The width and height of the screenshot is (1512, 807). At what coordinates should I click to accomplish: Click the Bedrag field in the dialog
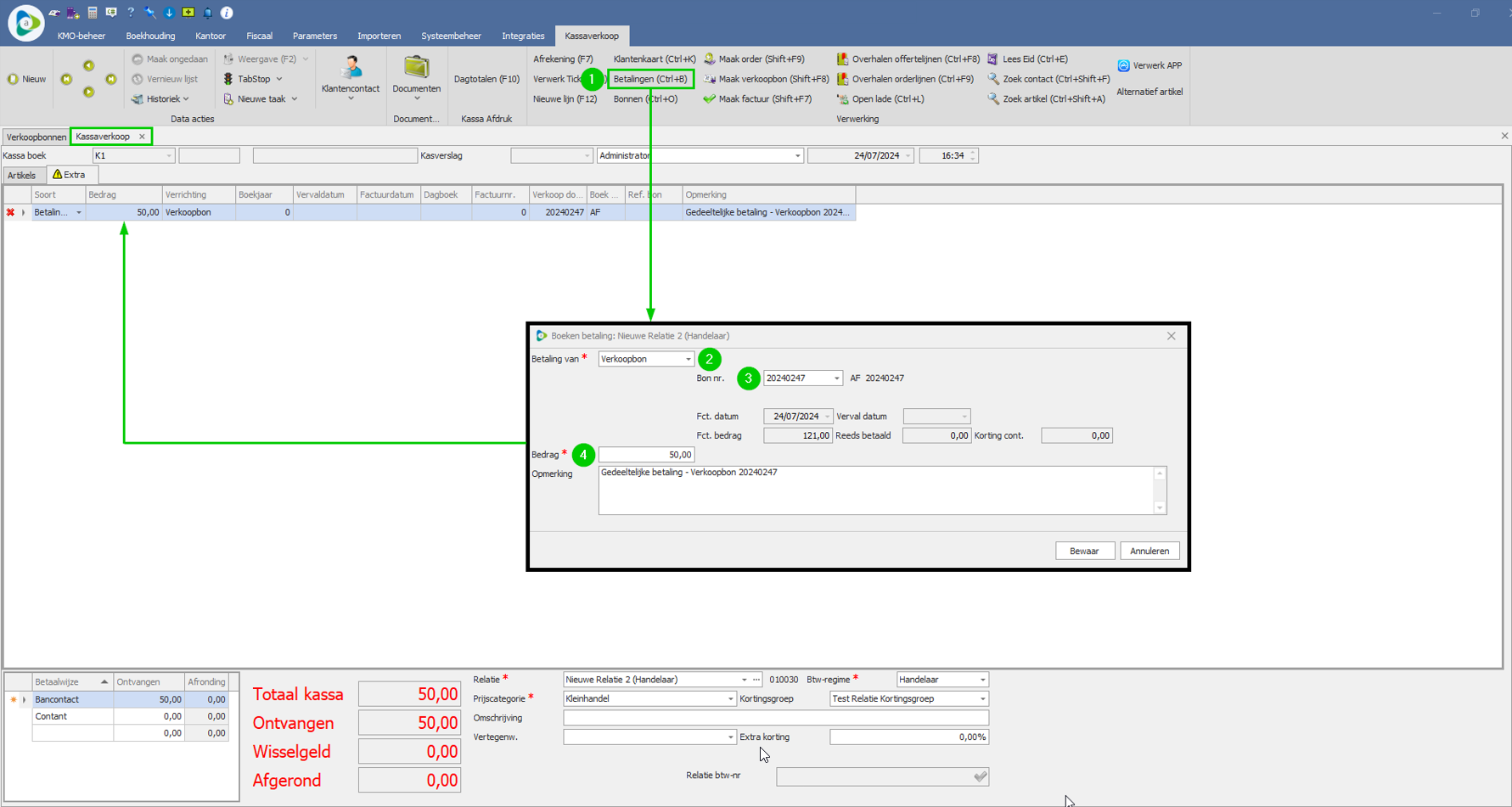coord(646,455)
